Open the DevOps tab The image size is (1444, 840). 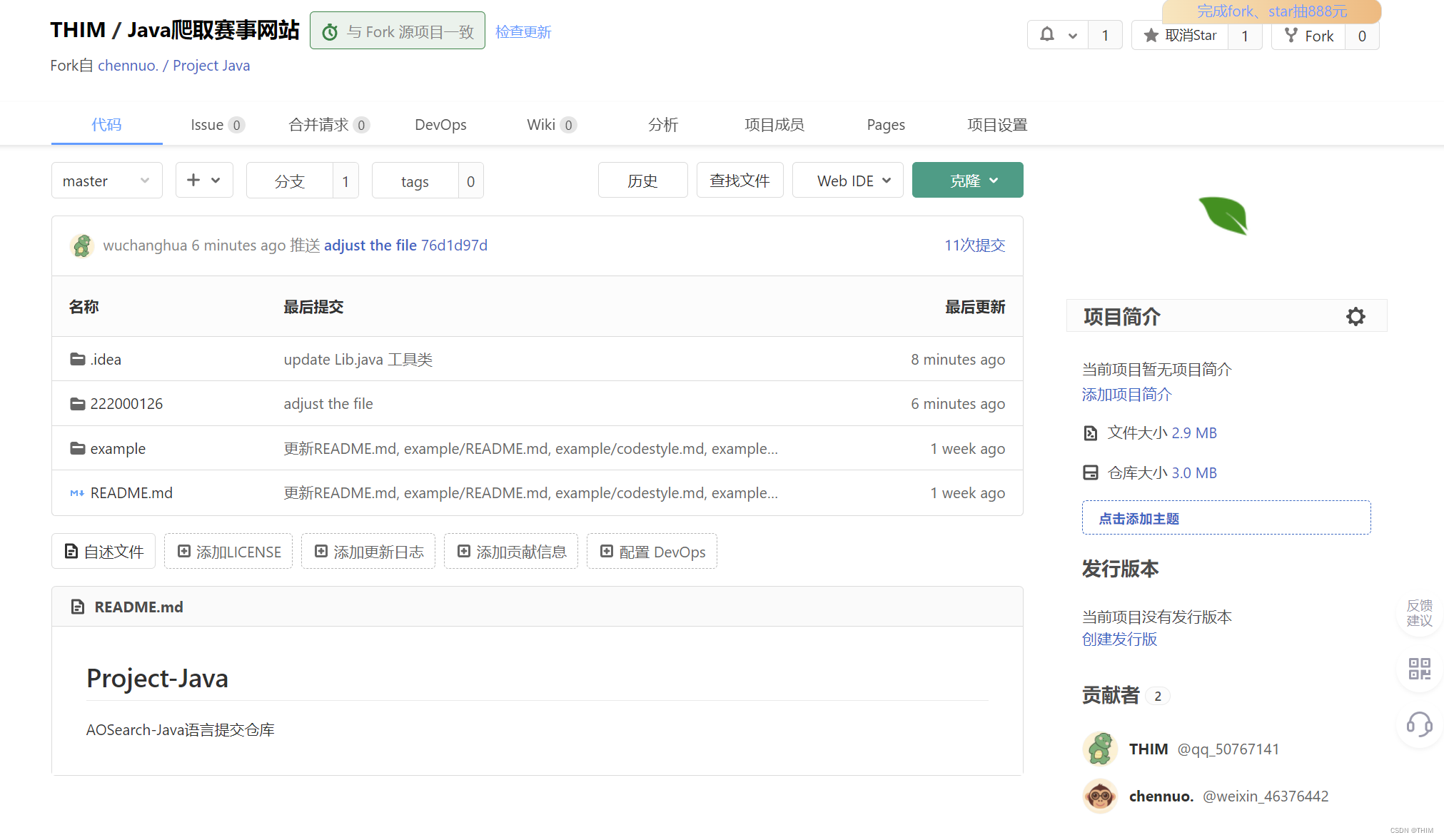440,125
